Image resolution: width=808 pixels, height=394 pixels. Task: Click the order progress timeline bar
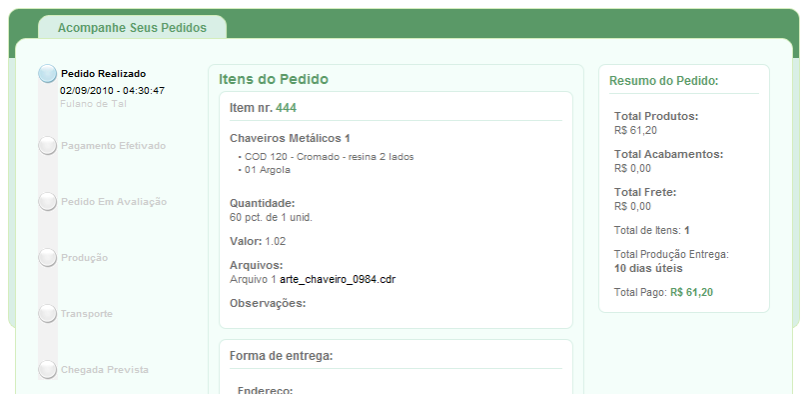pyautogui.click(x=47, y=222)
